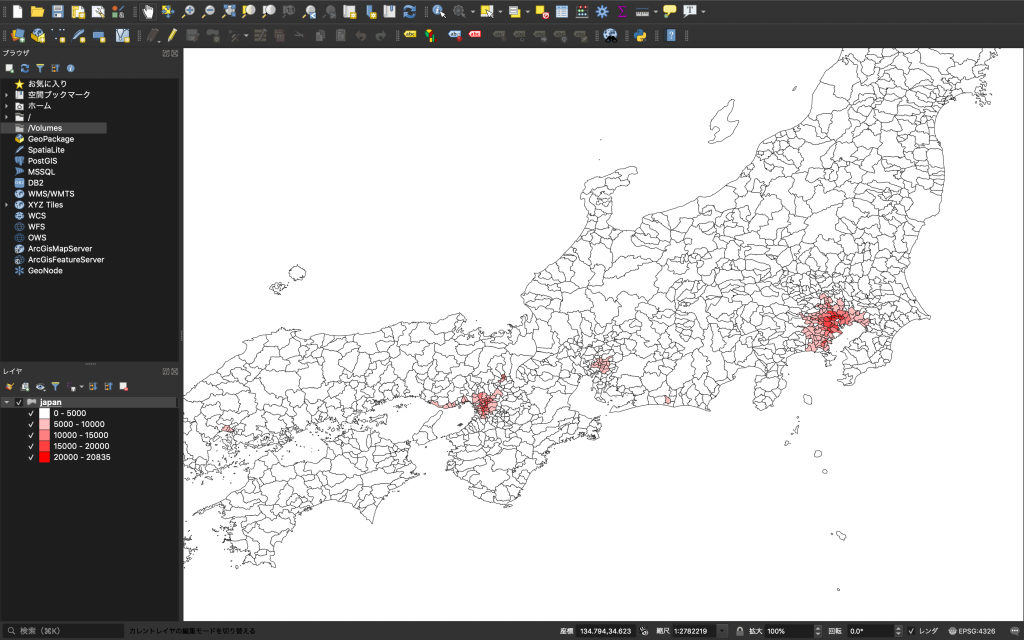This screenshot has height=640, width=1024.
Task: Select the Measure Line ruler tool
Action: [x=642, y=11]
